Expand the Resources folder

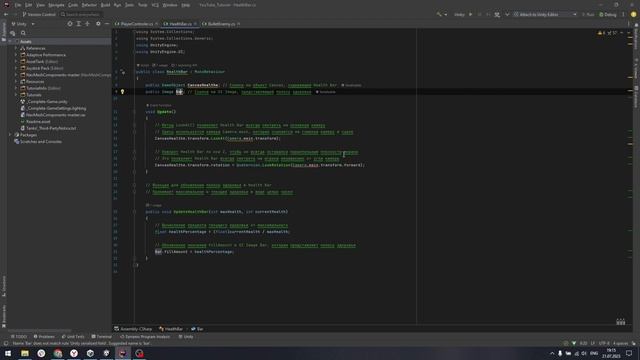coord(16,81)
